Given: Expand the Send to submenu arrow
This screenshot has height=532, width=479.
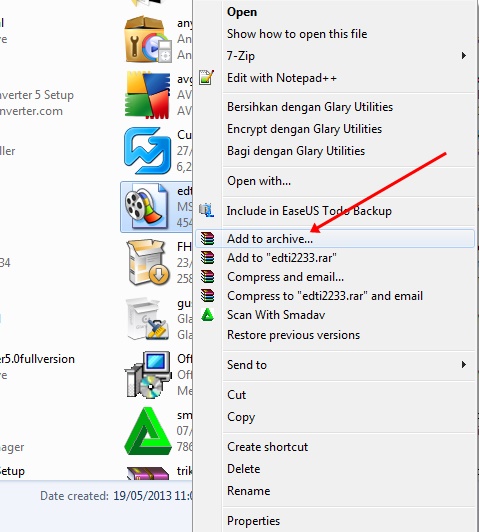Looking at the screenshot, I should [464, 365].
